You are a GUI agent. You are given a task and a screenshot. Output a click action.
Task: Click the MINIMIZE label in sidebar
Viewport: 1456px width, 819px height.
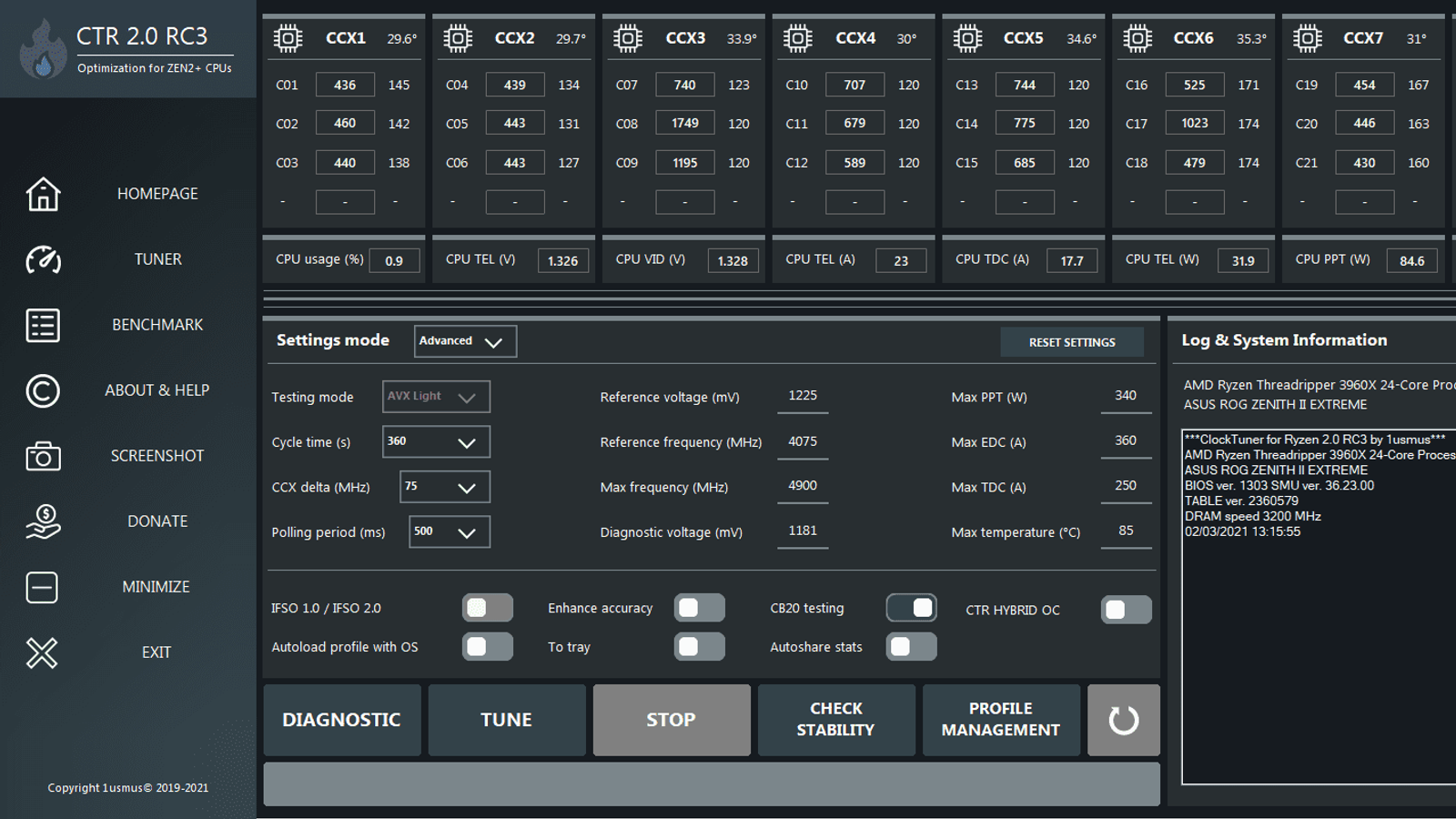157,587
